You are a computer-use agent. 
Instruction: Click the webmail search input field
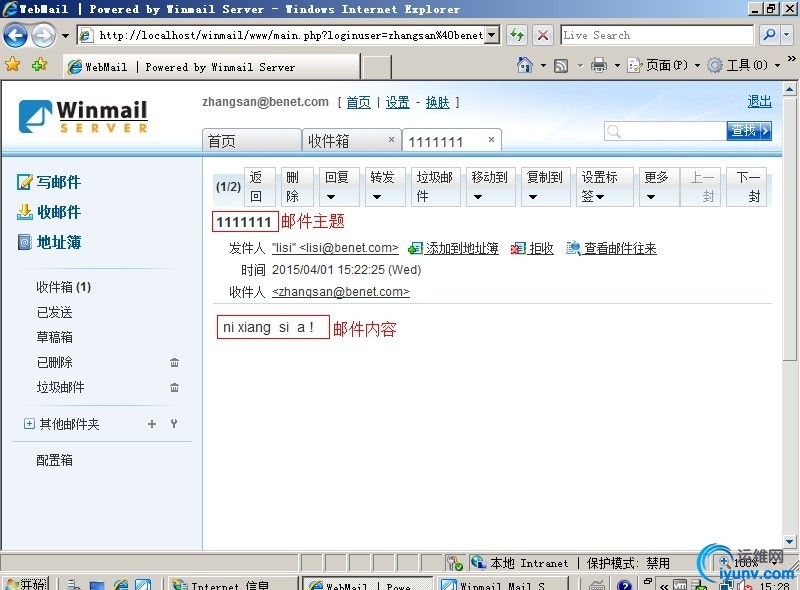coord(665,131)
